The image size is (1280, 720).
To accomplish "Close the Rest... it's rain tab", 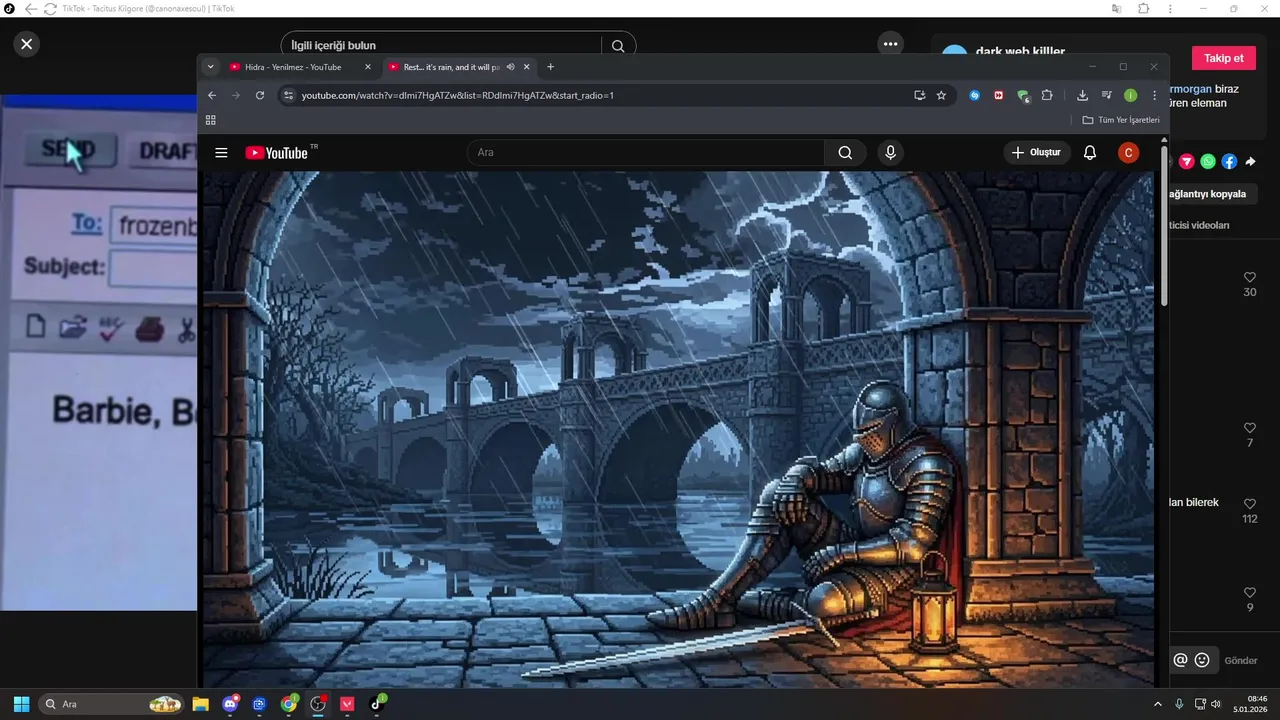I will click(527, 67).
